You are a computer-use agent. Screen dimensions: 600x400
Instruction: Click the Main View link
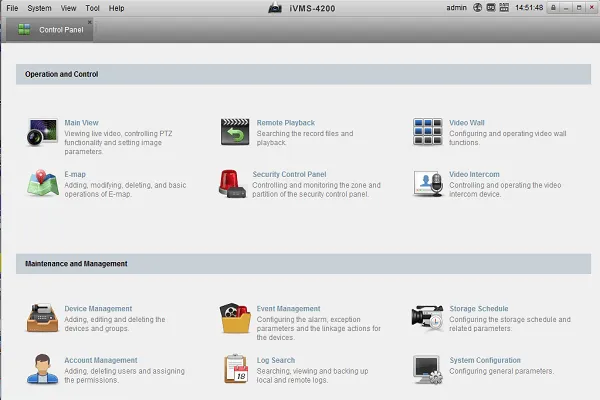click(x=82, y=123)
